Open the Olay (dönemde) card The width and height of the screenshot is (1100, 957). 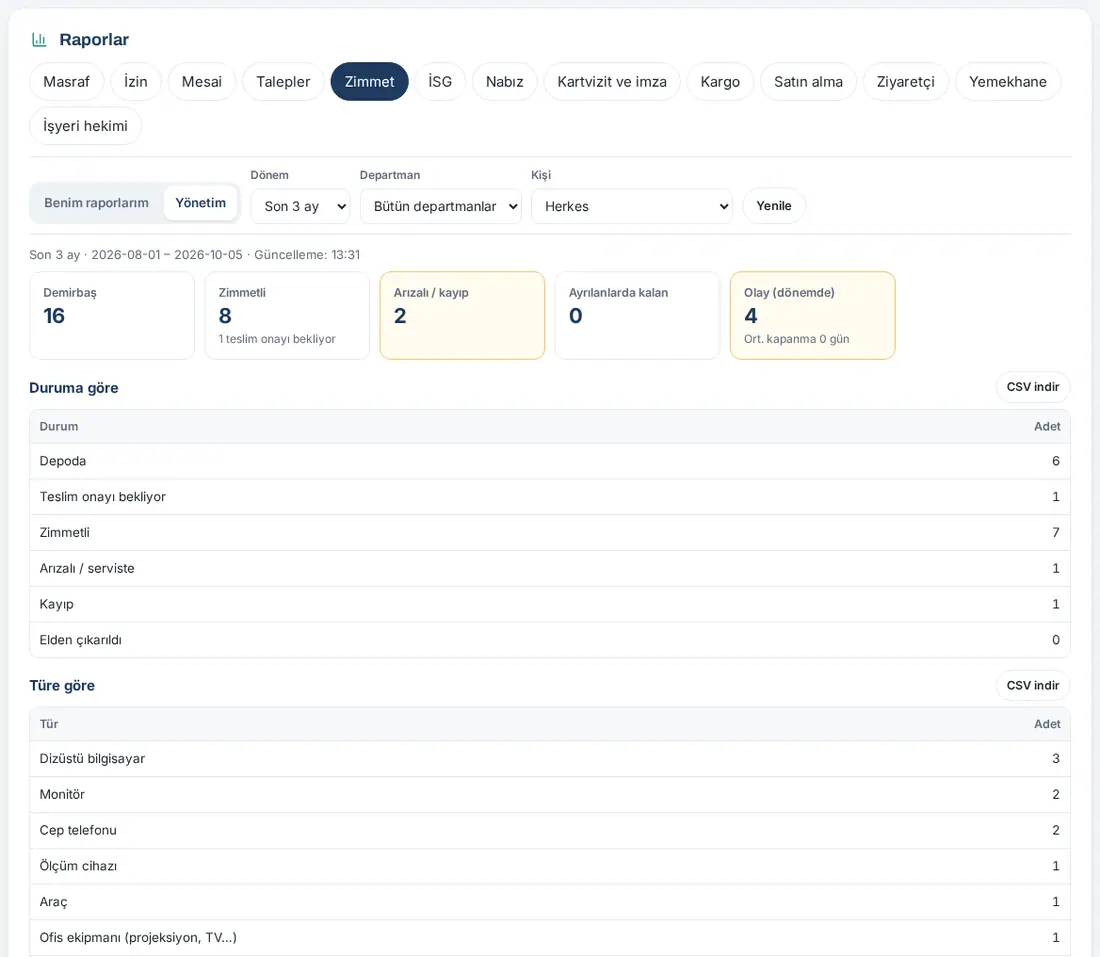click(812, 316)
